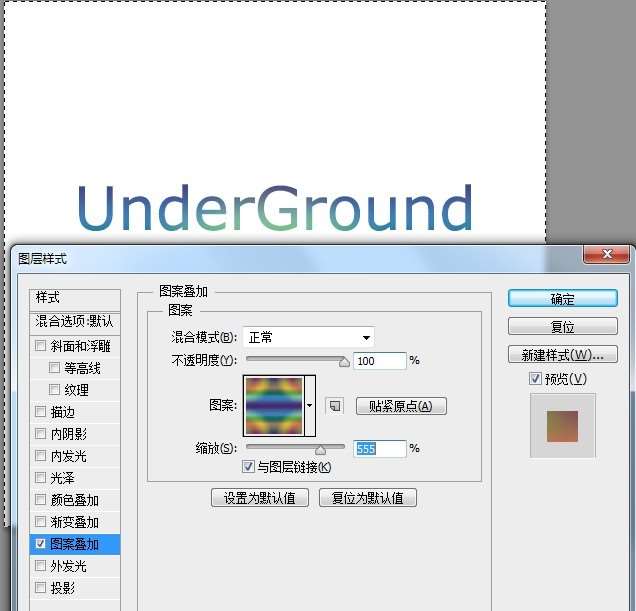Select 混合选项:默认 in the styles list
This screenshot has height=611, width=636.
tap(75, 322)
